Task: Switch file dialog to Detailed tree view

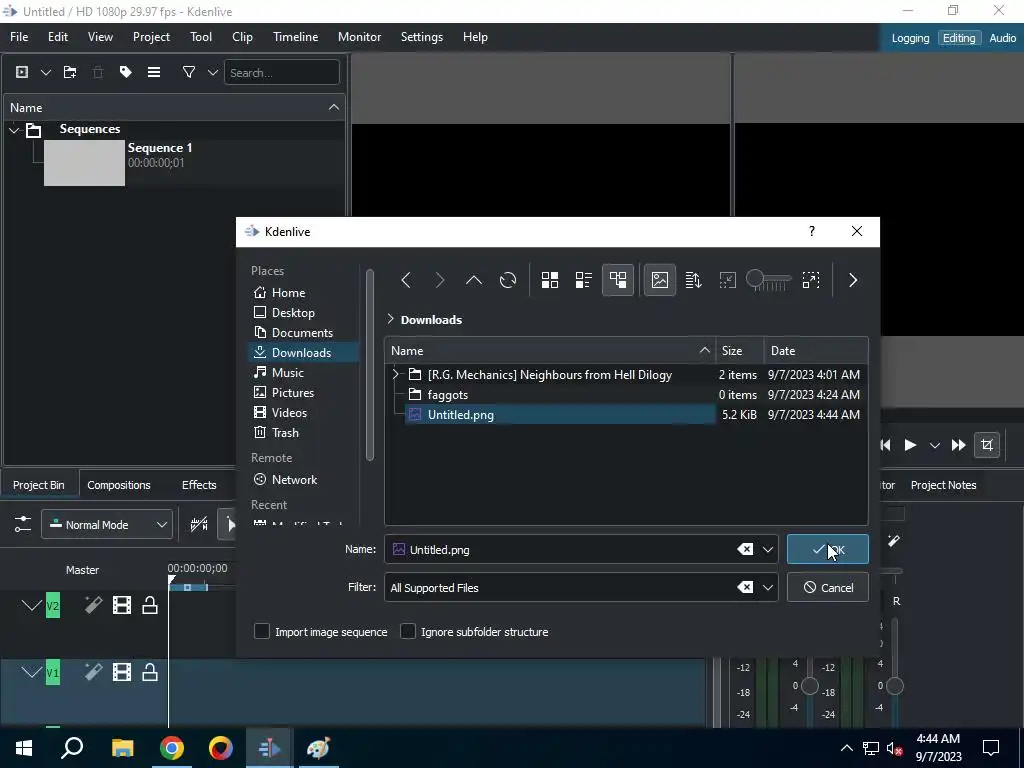Action: tap(618, 280)
